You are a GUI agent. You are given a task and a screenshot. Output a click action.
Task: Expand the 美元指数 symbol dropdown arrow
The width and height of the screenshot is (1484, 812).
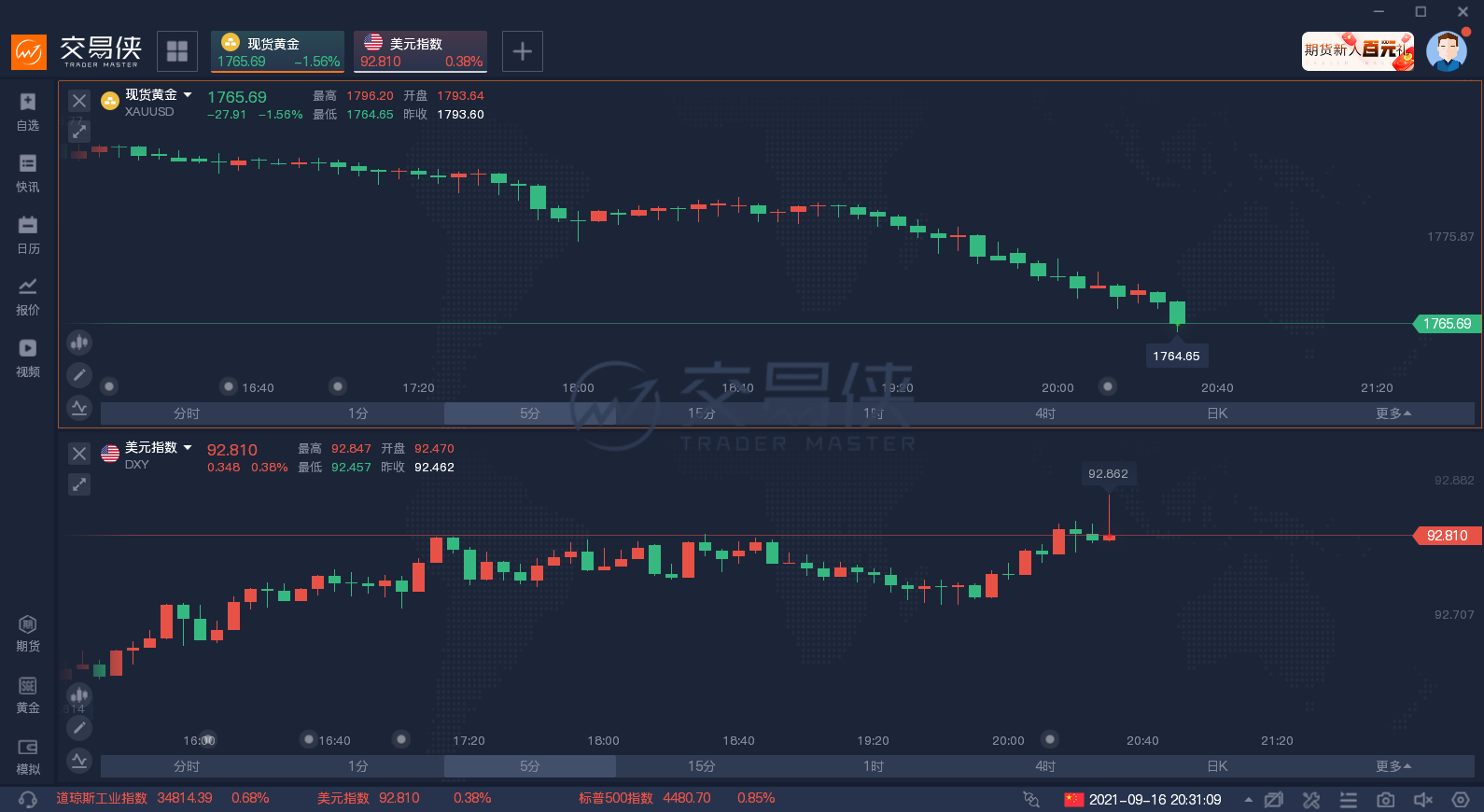pyautogui.click(x=188, y=448)
